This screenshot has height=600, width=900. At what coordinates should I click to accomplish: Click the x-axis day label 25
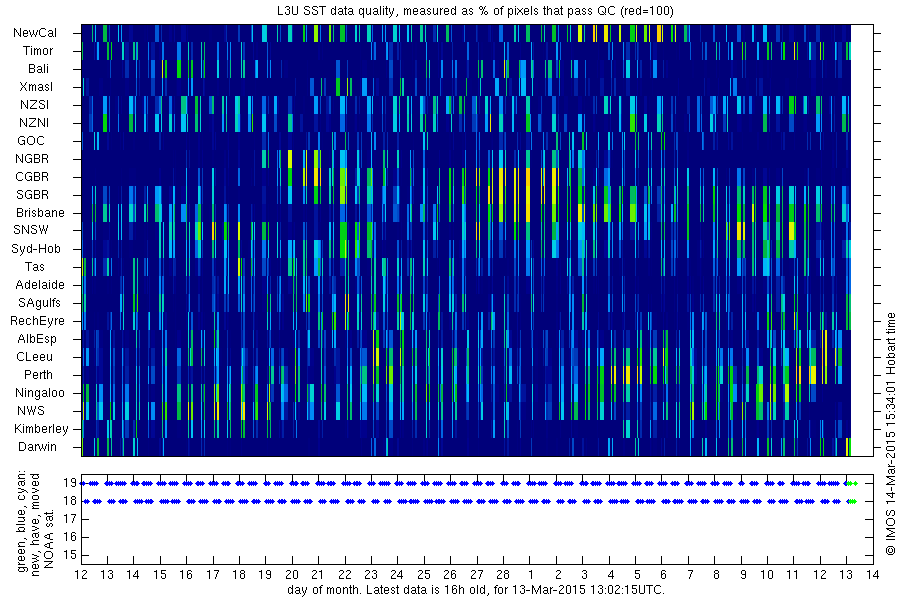click(x=424, y=575)
